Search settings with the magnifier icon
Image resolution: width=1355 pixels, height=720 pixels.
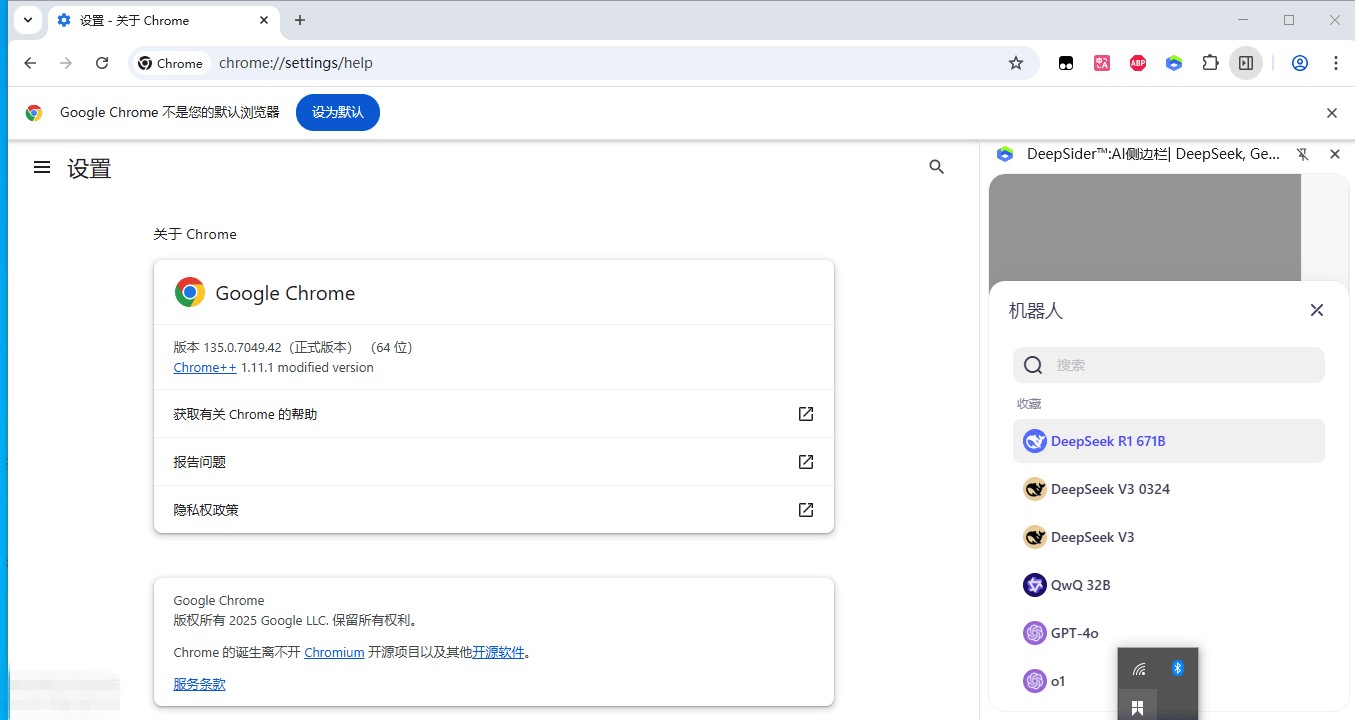tap(936, 167)
